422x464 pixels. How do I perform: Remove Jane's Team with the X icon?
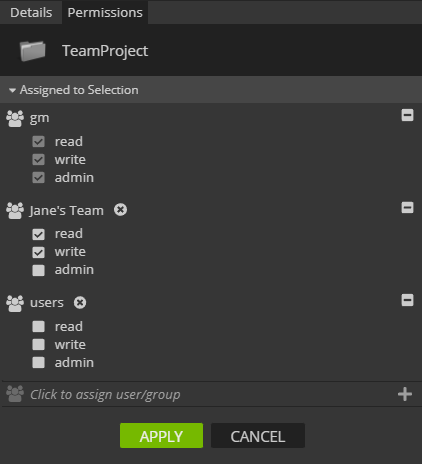[x=120, y=210]
